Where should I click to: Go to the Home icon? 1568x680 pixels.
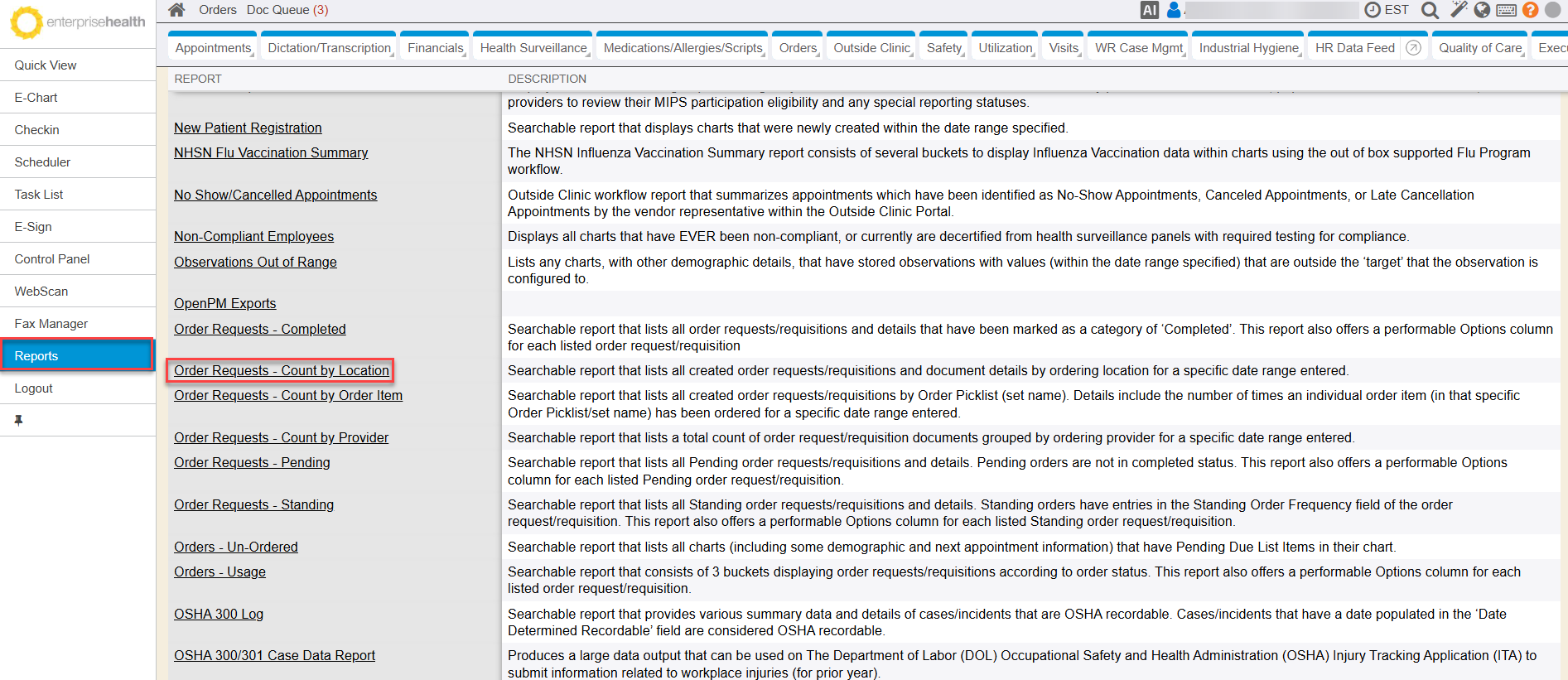click(176, 10)
